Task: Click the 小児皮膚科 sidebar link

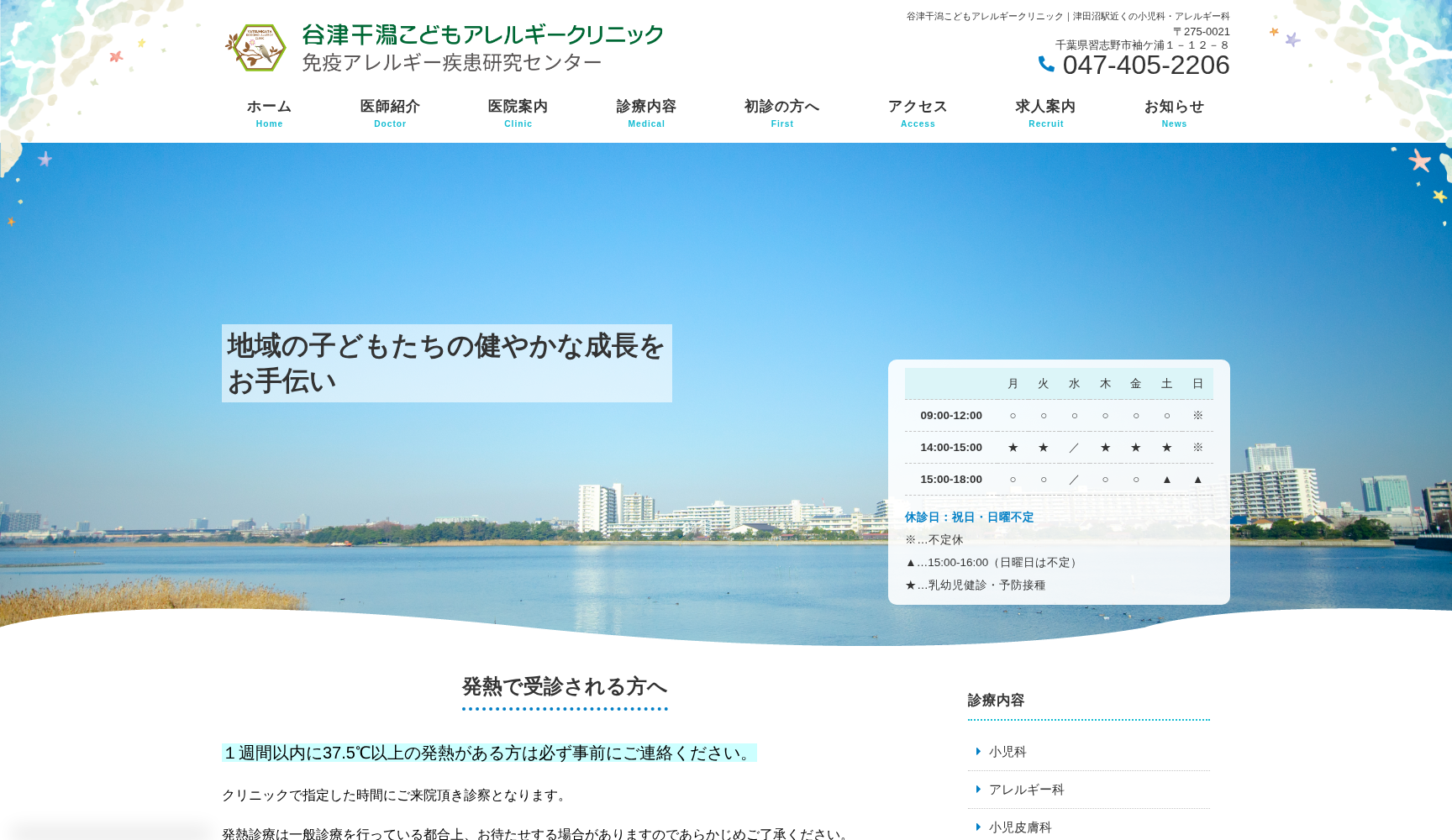Action: pyautogui.click(x=1019, y=827)
